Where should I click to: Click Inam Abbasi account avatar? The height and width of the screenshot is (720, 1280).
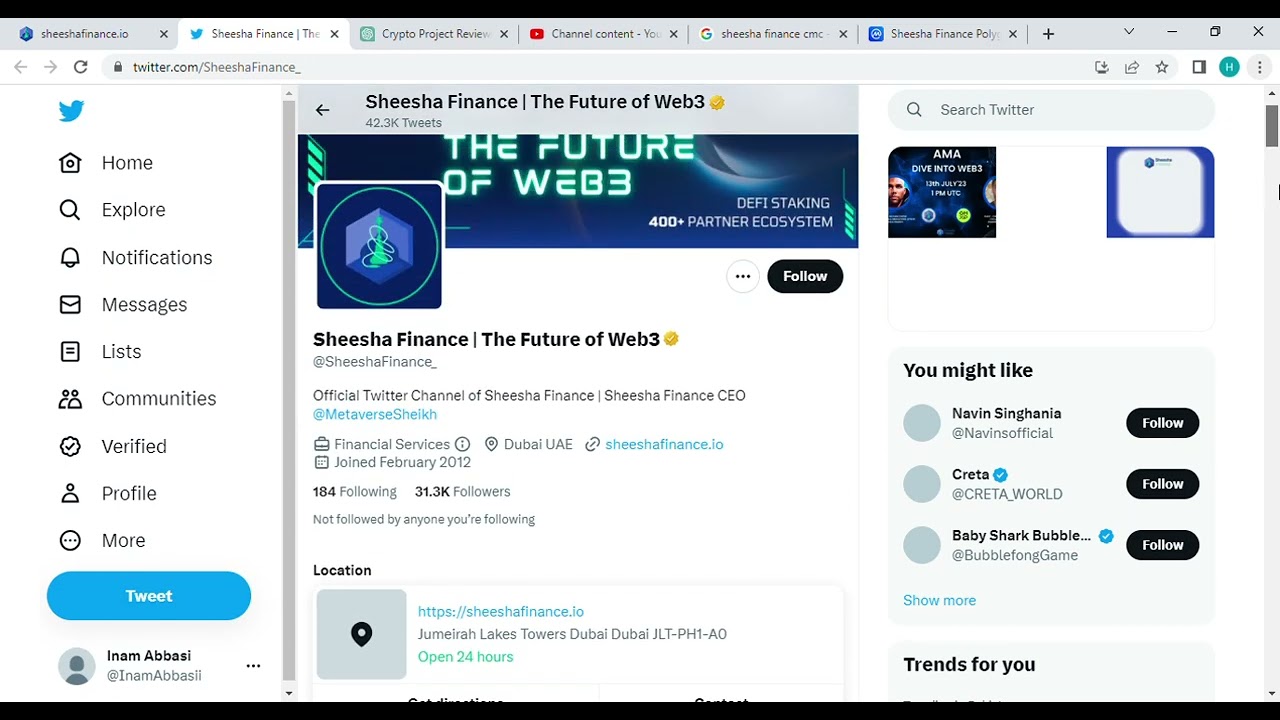click(77, 666)
